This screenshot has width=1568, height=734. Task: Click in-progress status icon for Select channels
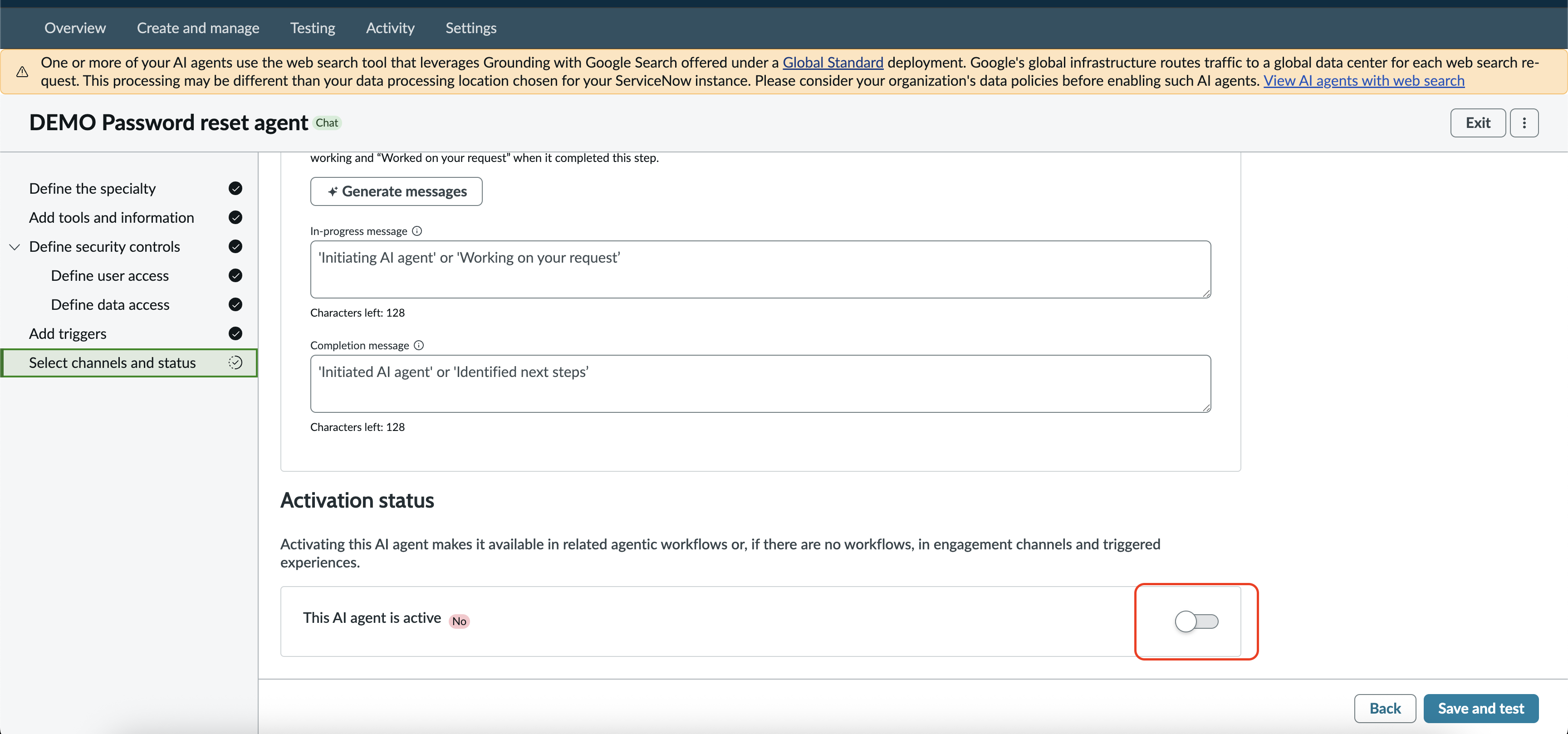235,363
